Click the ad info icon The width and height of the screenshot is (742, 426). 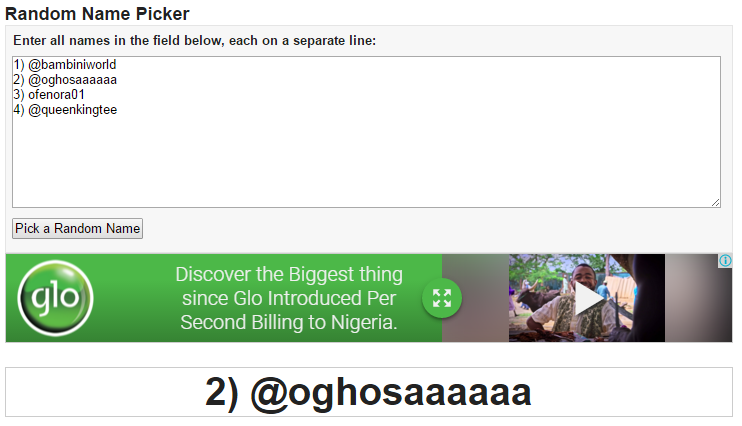(725, 261)
